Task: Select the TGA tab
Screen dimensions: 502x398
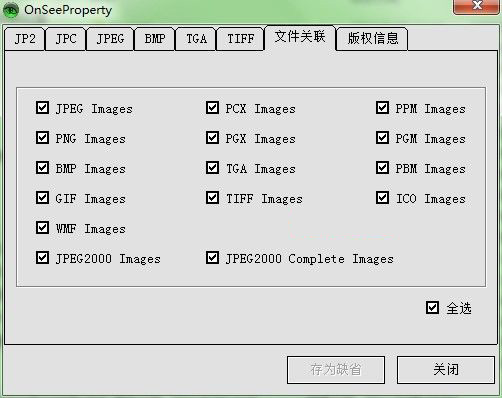Action: tap(196, 39)
